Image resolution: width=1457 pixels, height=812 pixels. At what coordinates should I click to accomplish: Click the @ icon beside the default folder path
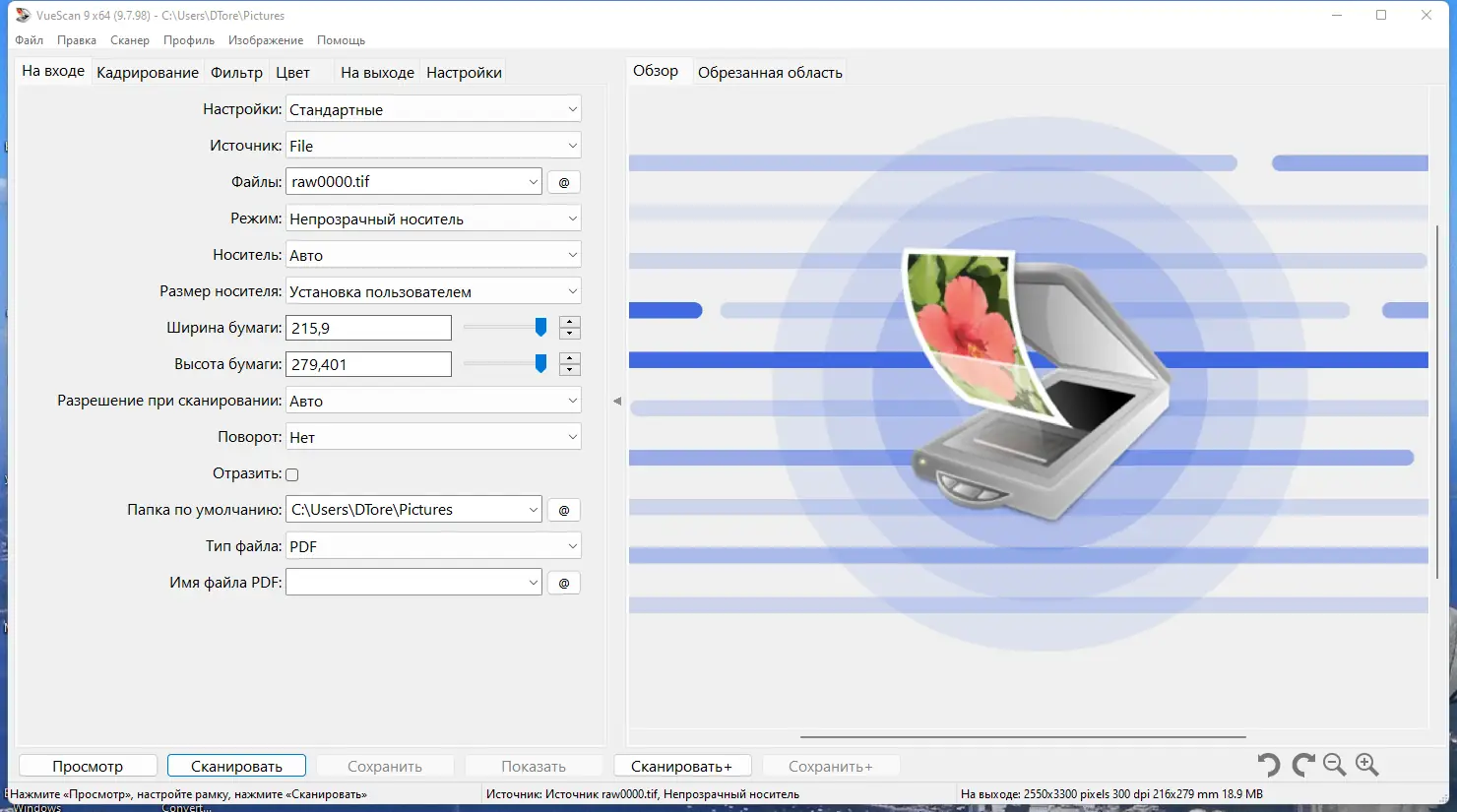pos(563,509)
